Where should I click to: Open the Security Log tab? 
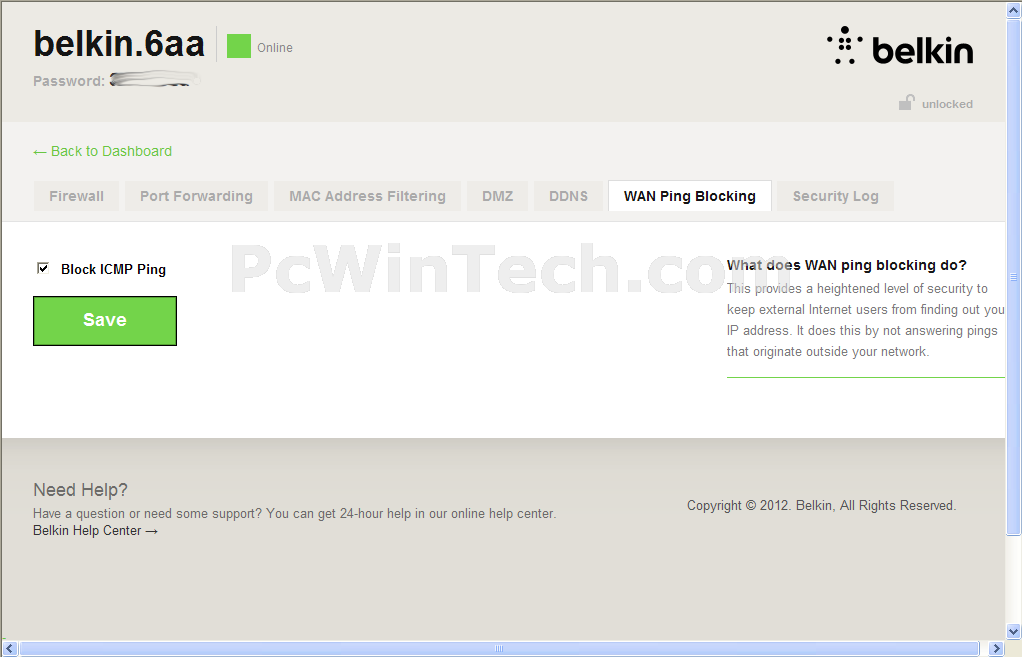coord(836,196)
